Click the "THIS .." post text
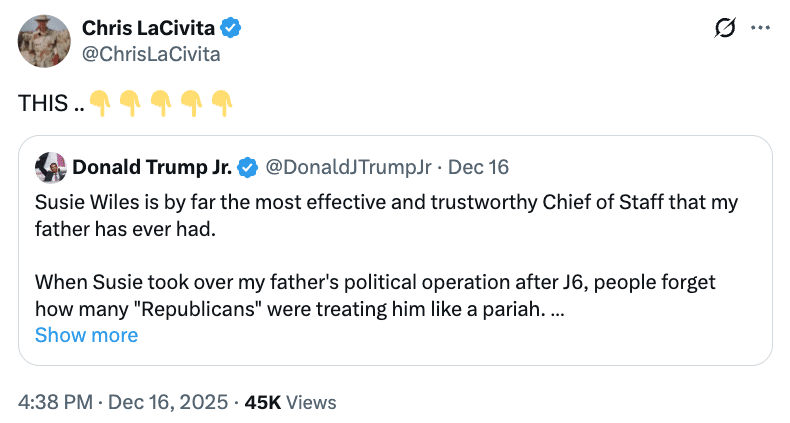The width and height of the screenshot is (790, 423). (x=50, y=102)
